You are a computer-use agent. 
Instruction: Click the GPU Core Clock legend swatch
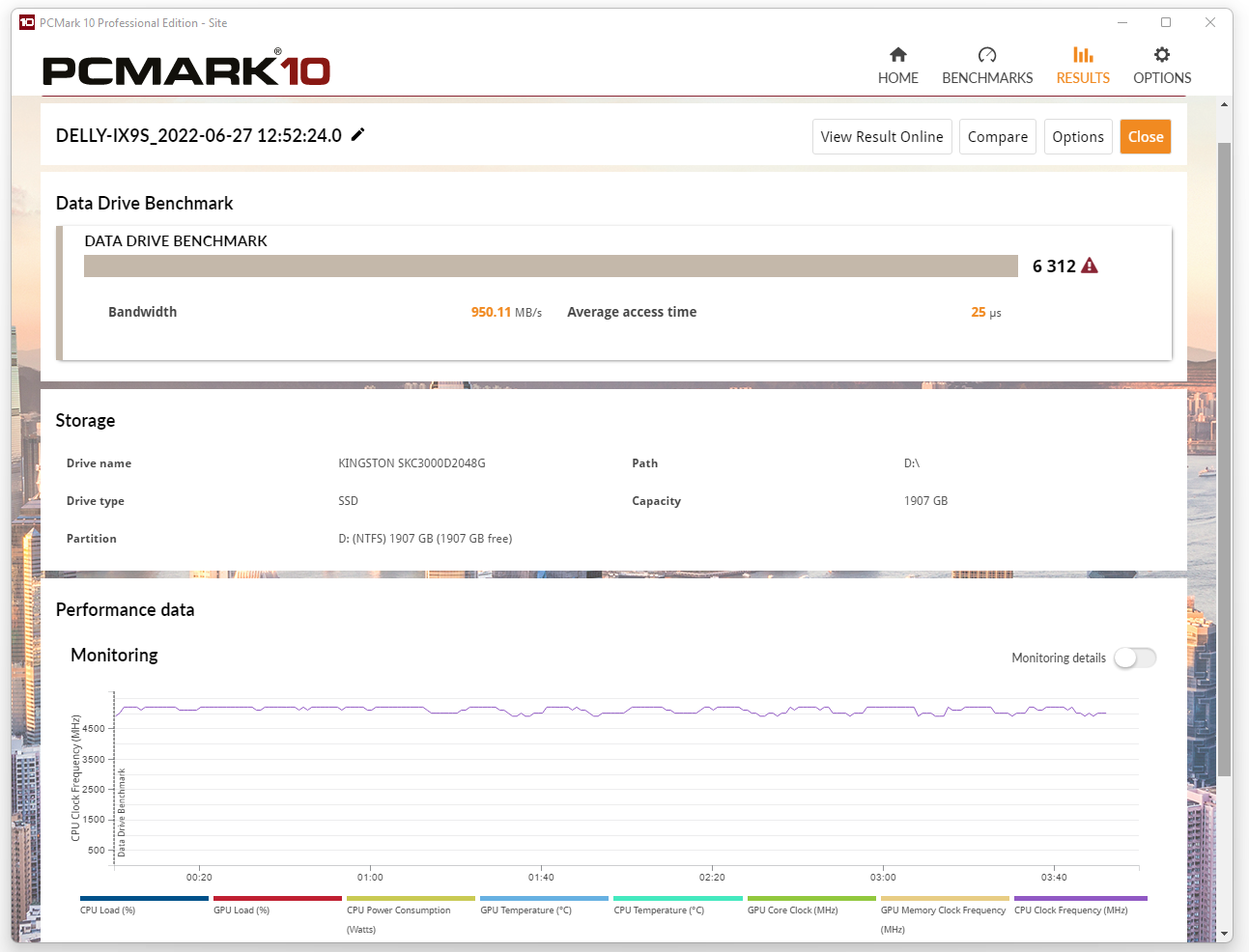(x=811, y=898)
